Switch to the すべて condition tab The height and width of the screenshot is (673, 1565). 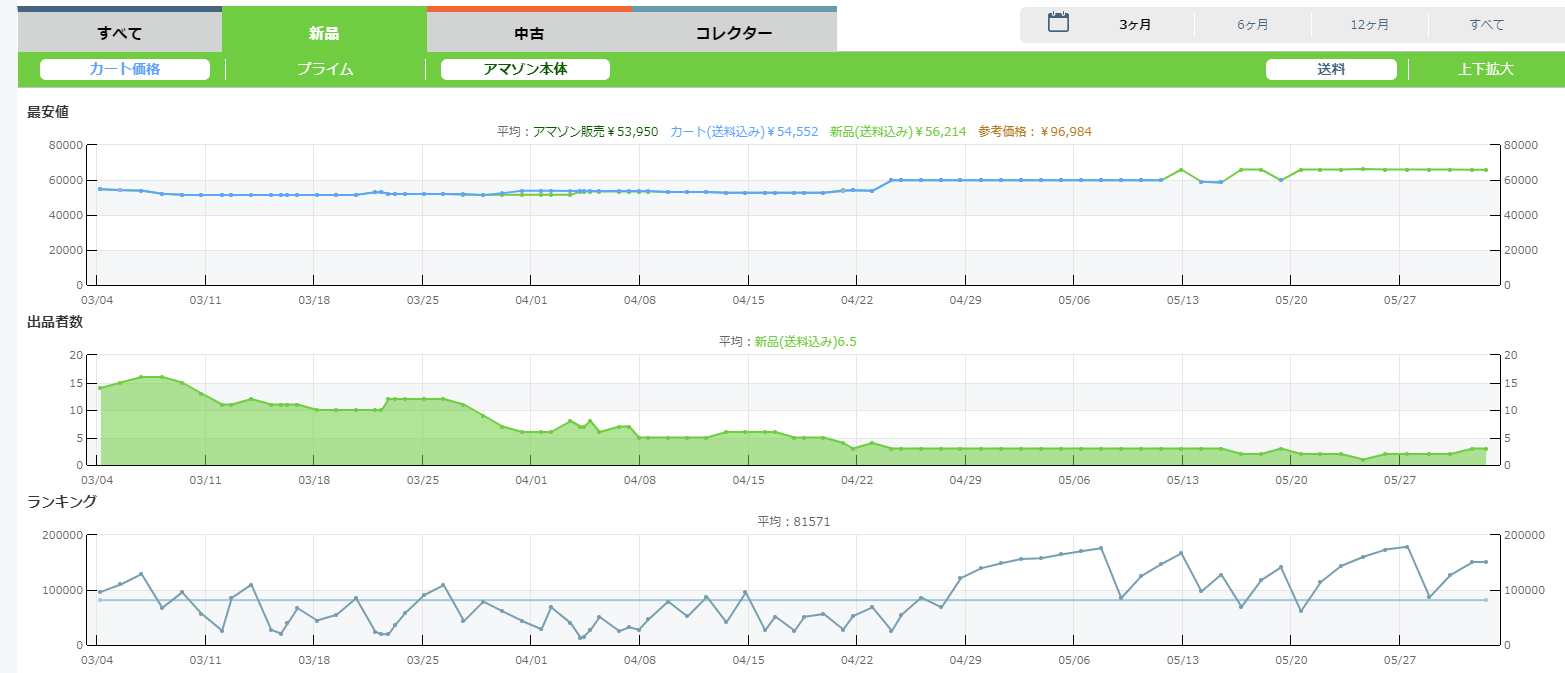[119, 33]
